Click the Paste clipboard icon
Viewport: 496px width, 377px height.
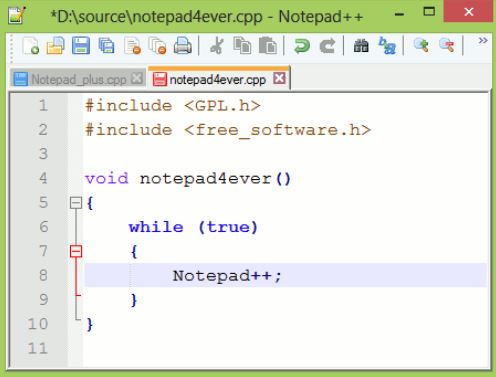click(x=268, y=46)
